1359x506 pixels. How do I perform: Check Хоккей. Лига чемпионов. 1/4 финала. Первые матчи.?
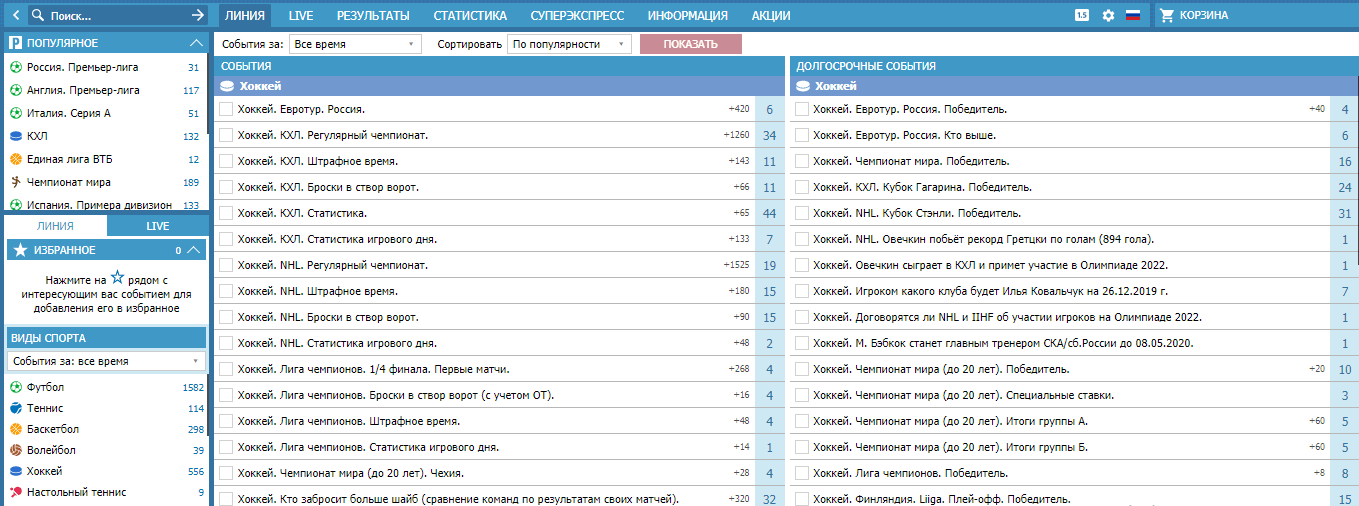226,369
